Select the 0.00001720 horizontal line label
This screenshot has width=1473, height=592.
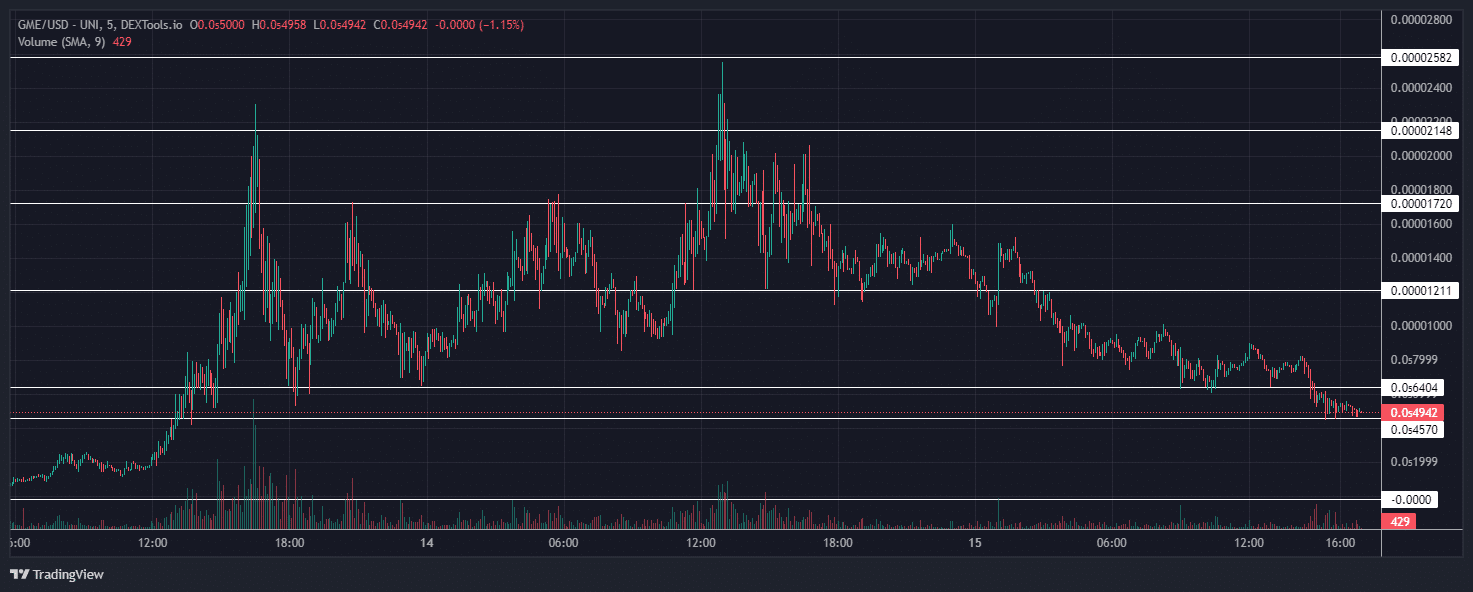point(1421,203)
